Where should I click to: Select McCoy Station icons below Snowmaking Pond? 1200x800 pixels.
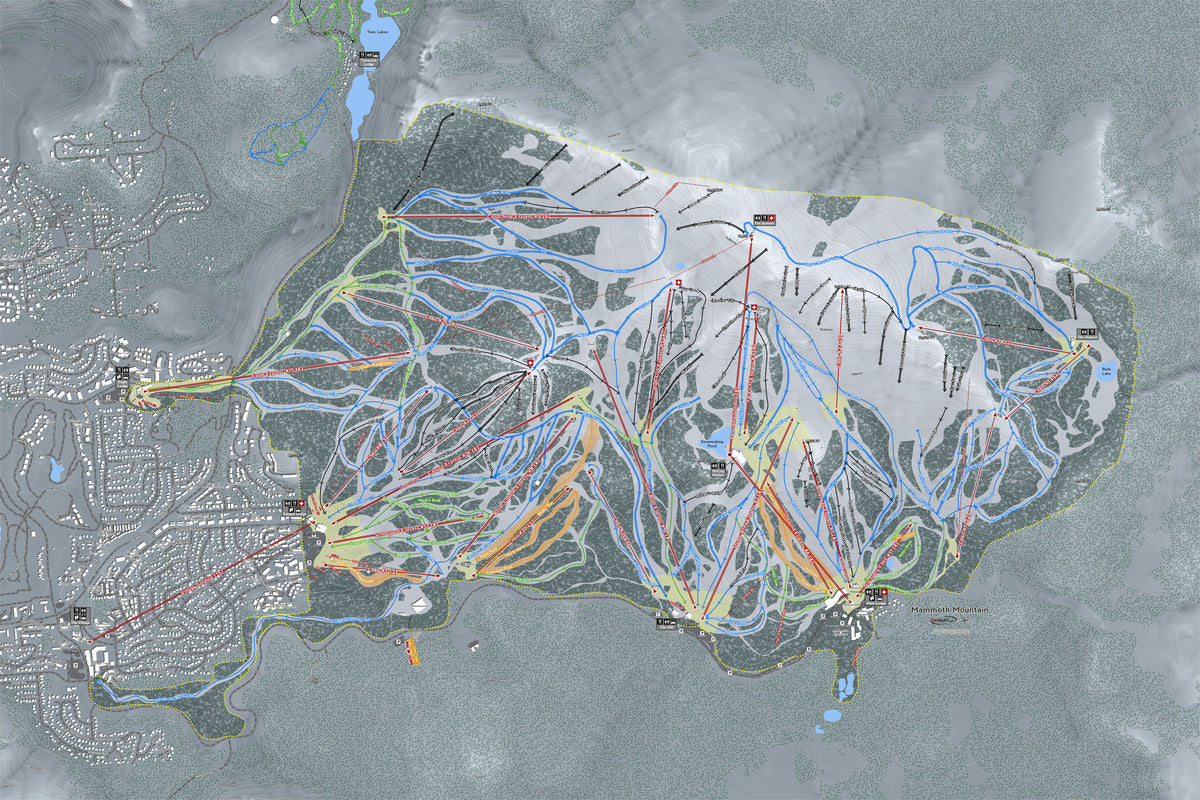pyautogui.click(x=720, y=467)
